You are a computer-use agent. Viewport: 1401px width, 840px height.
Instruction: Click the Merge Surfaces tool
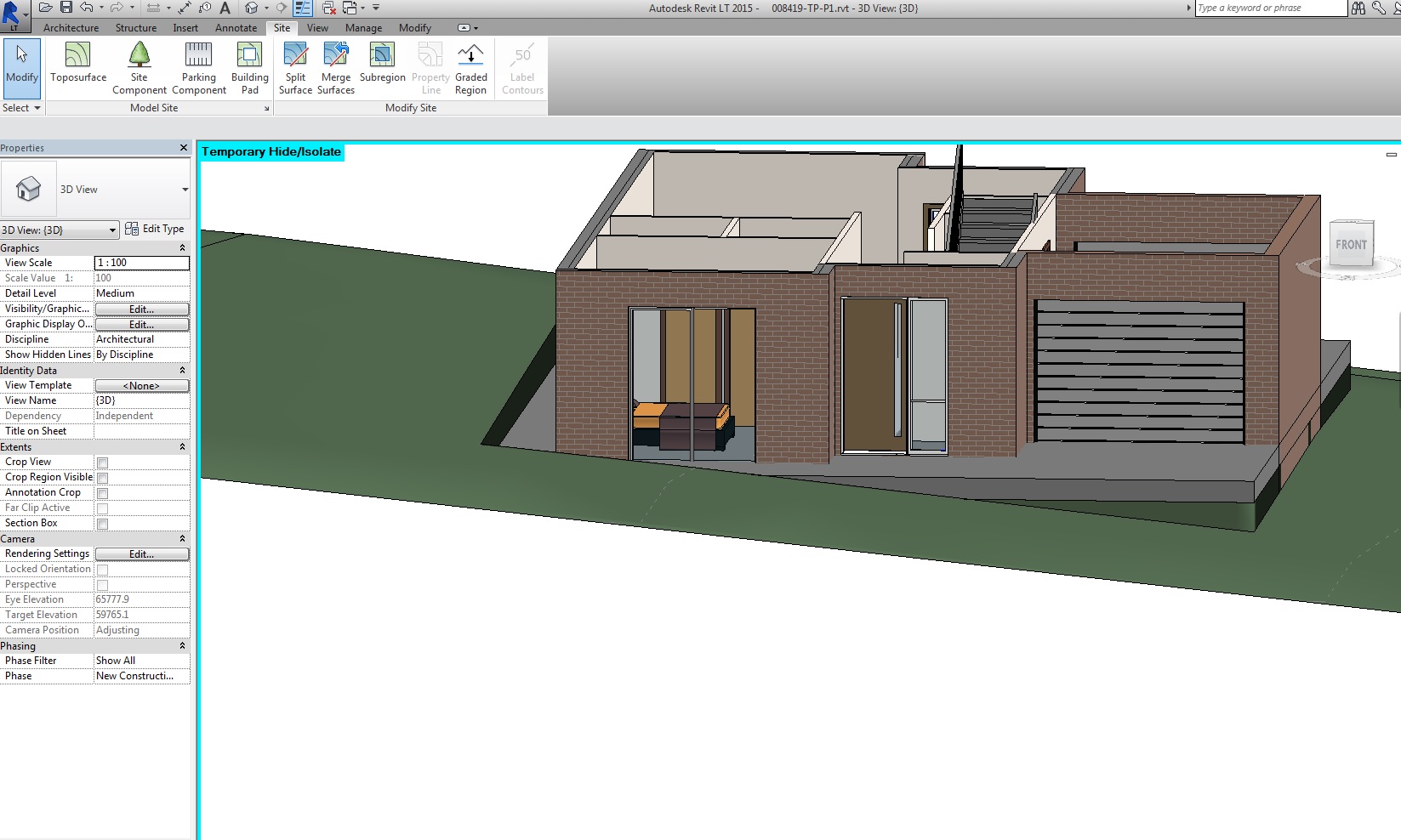[336, 68]
